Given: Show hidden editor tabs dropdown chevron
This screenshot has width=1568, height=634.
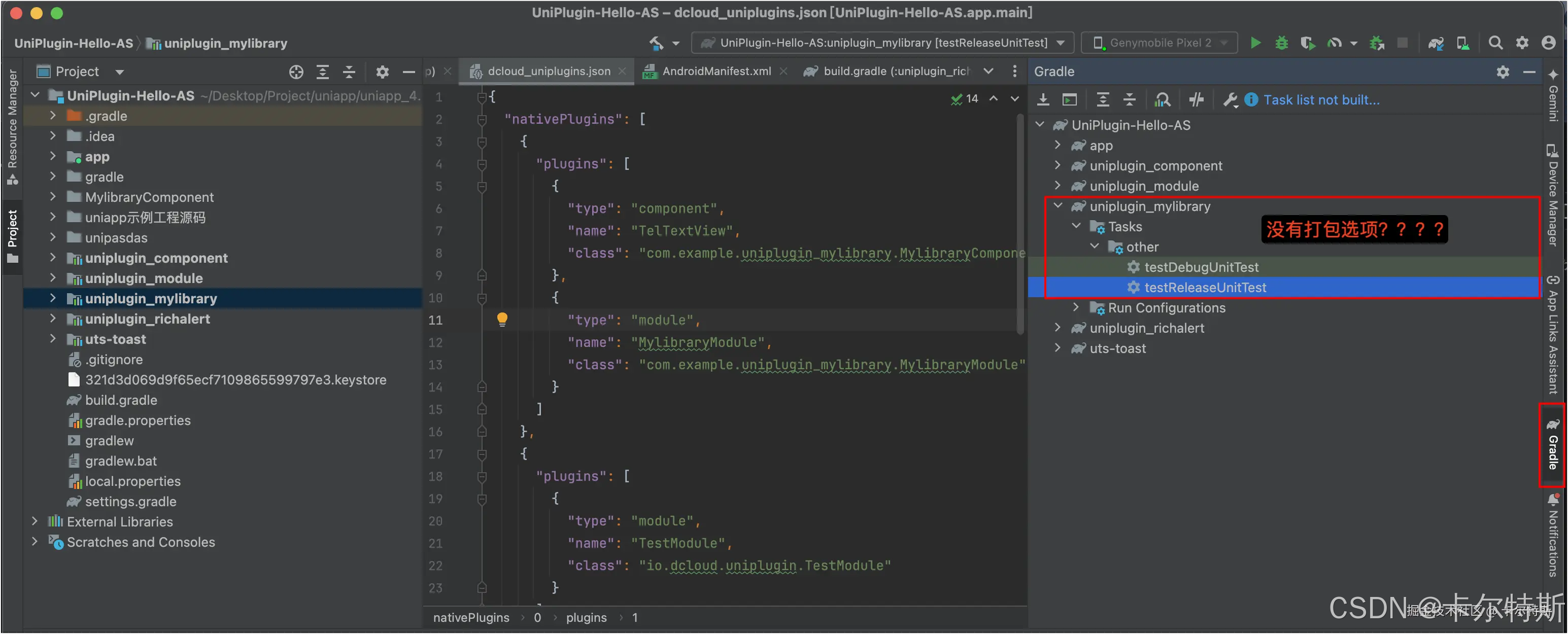Looking at the screenshot, I should [988, 71].
